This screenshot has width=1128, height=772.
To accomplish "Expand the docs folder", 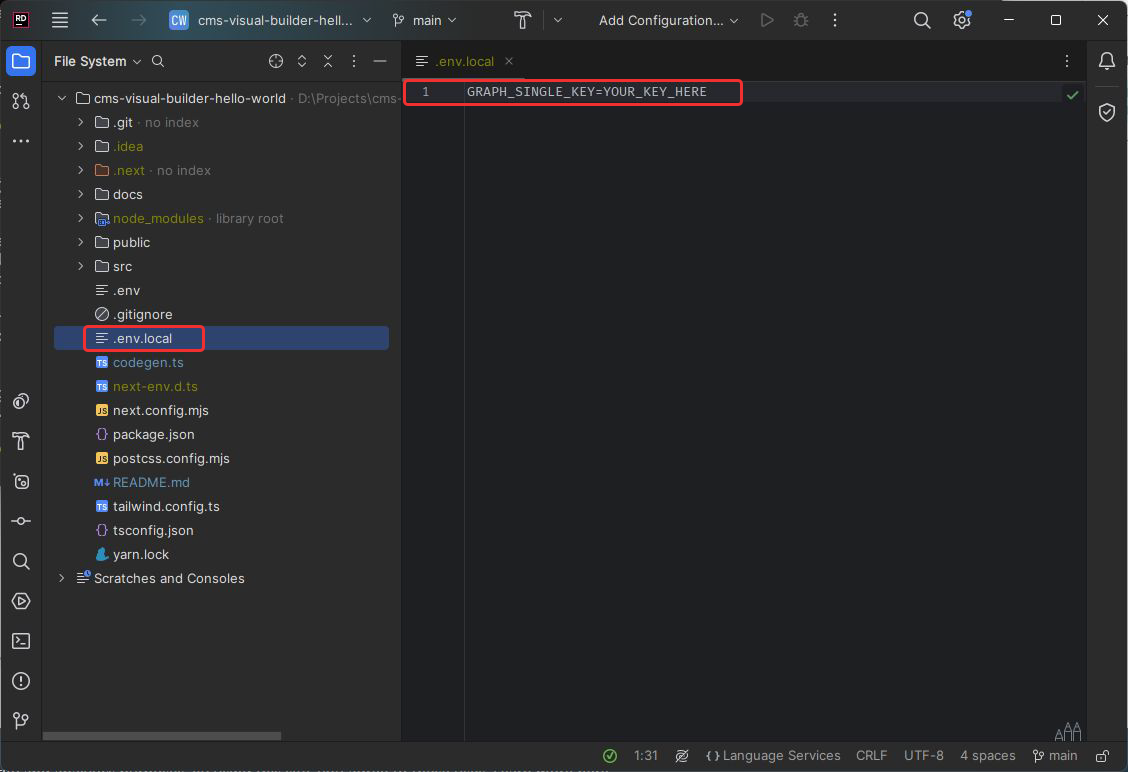I will (81, 194).
